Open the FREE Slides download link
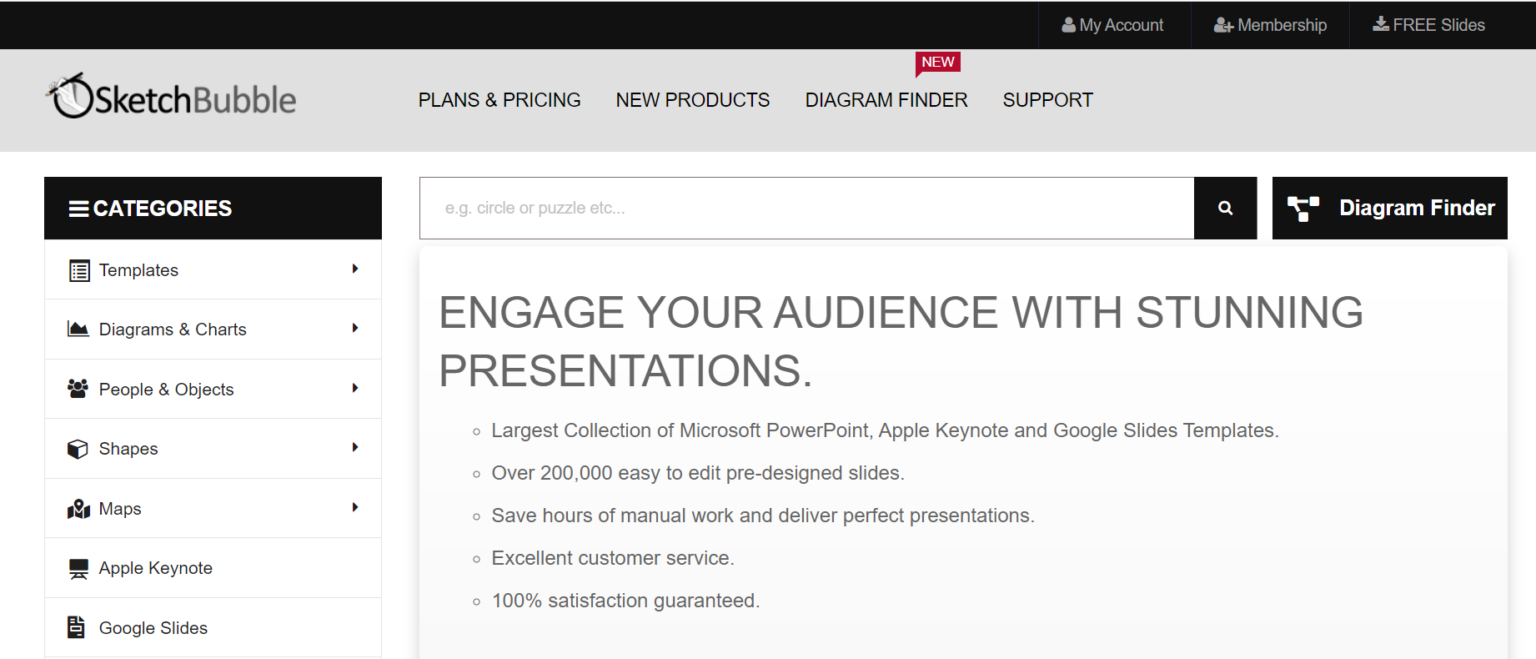 click(x=1428, y=25)
